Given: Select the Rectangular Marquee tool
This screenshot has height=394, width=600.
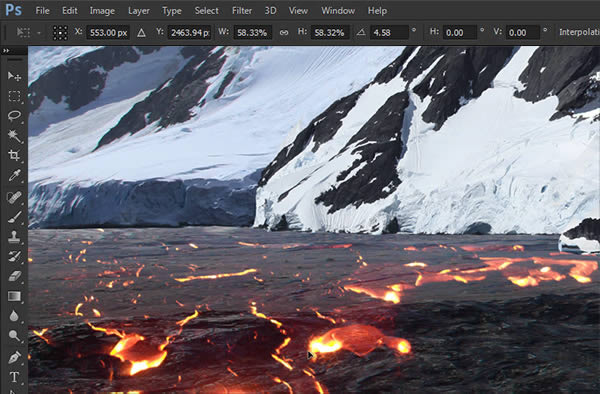Looking at the screenshot, I should pos(15,96).
